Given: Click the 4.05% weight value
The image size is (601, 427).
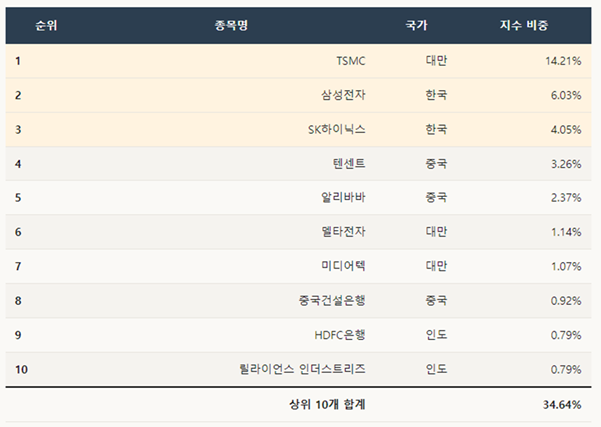Looking at the screenshot, I should coord(566,130).
